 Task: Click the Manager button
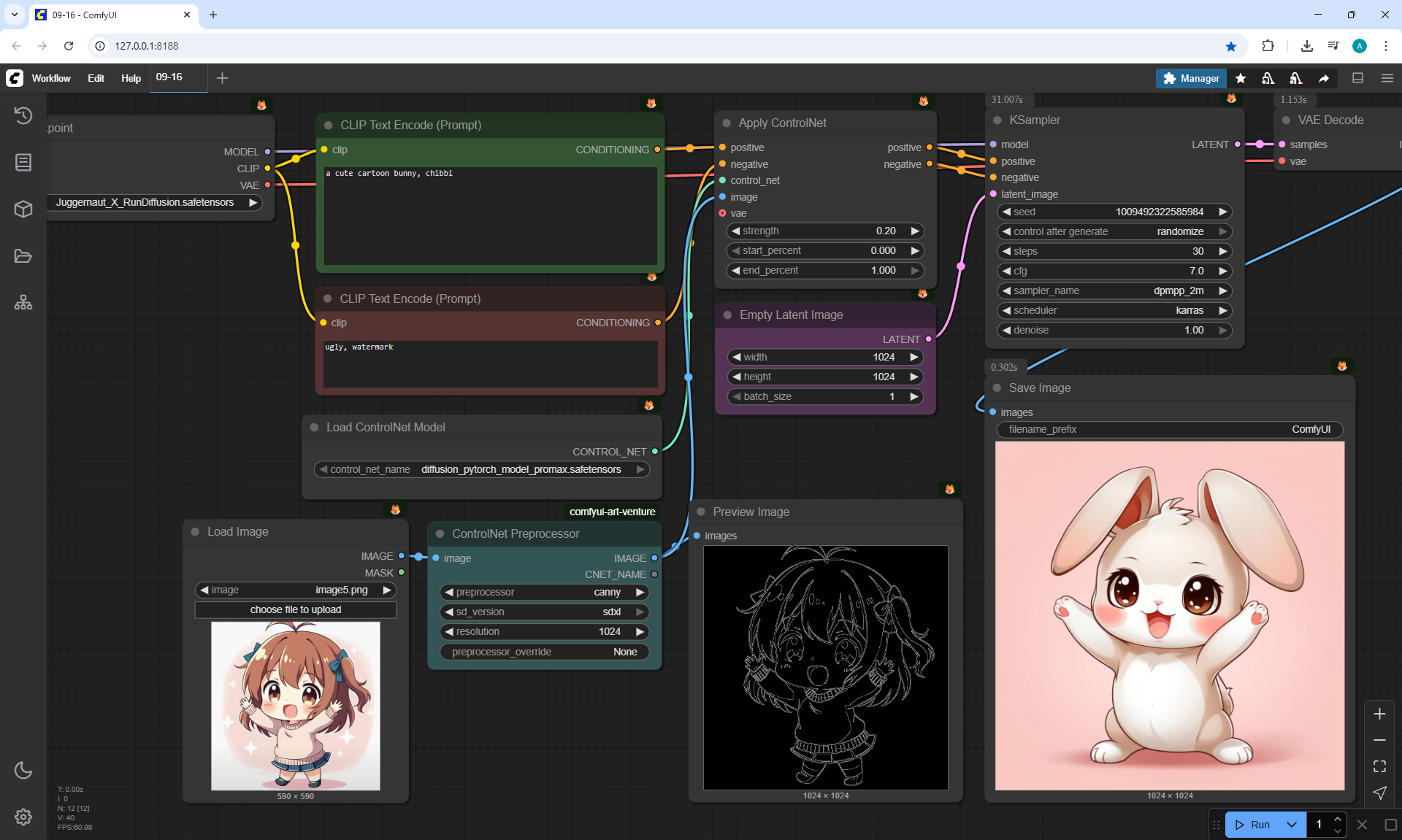click(x=1191, y=78)
